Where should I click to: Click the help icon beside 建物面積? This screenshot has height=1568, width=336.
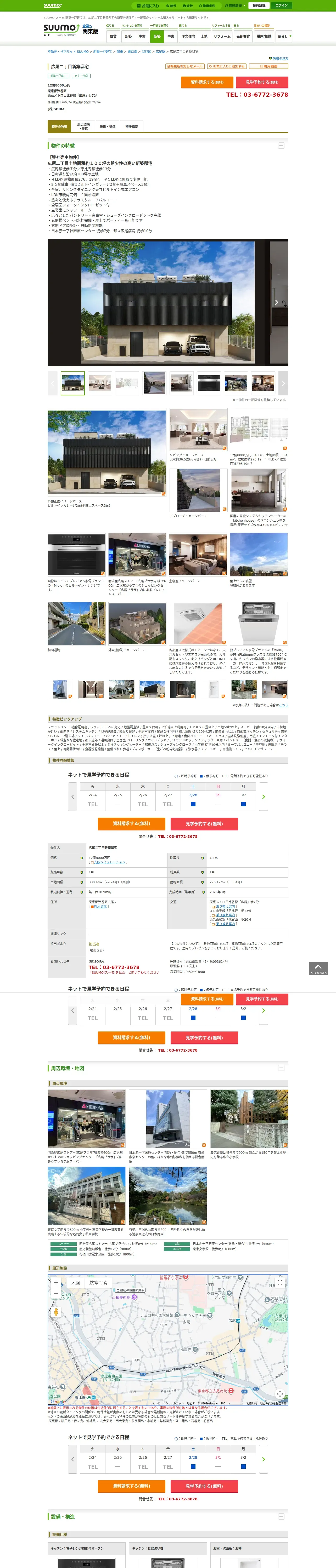203,882
